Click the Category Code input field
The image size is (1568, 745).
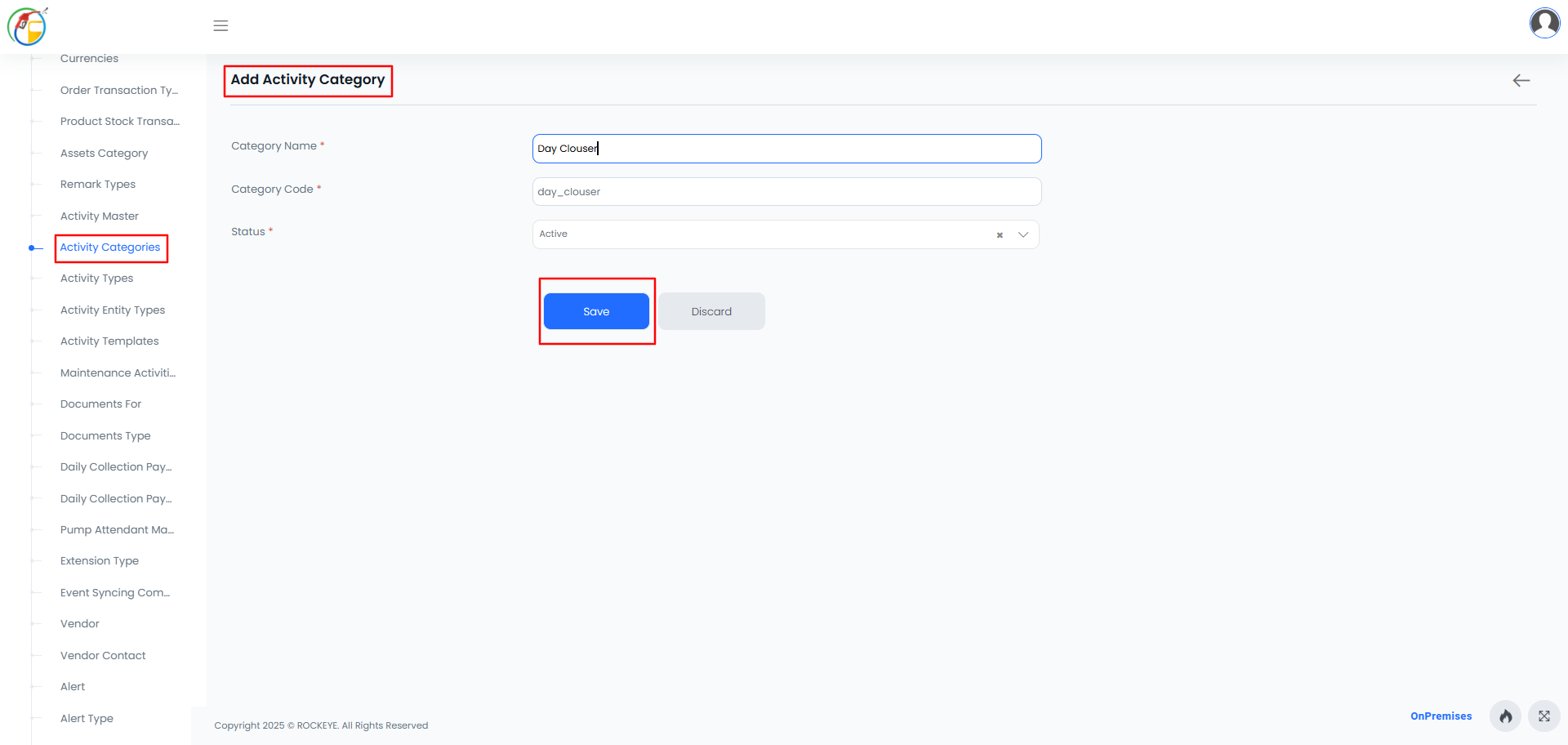pos(786,192)
